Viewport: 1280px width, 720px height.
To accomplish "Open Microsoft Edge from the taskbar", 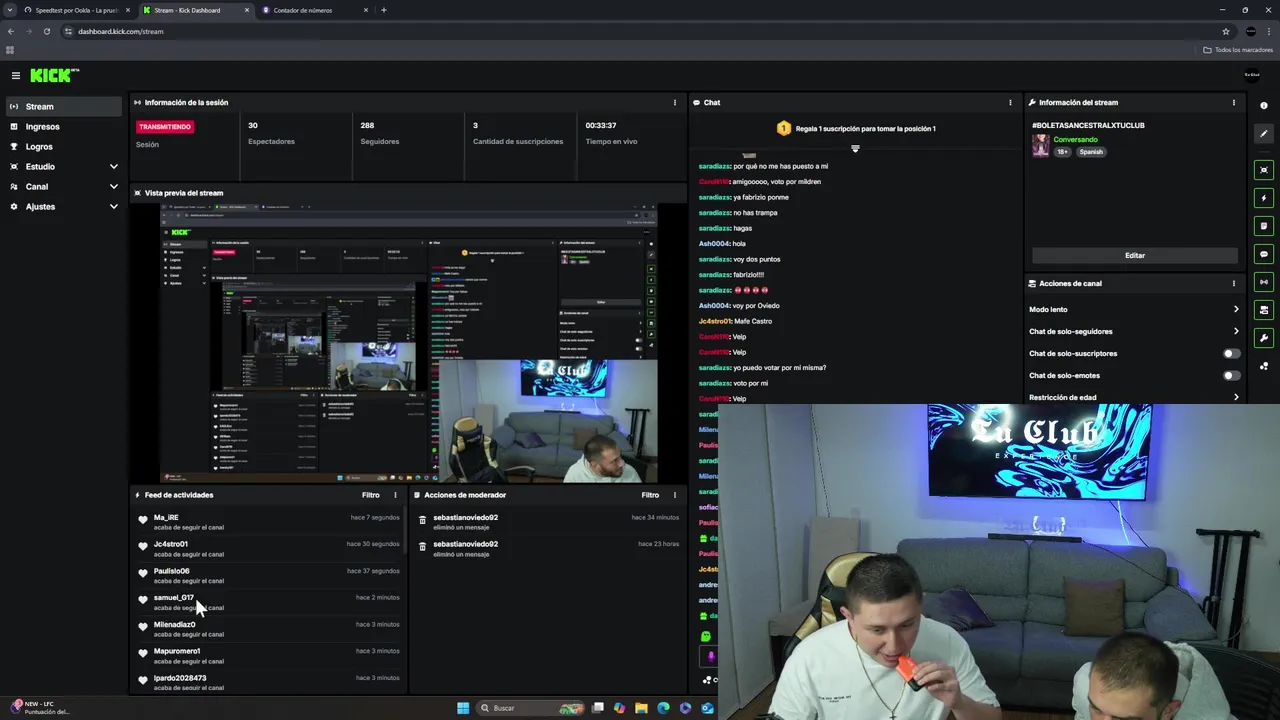I will 663,708.
